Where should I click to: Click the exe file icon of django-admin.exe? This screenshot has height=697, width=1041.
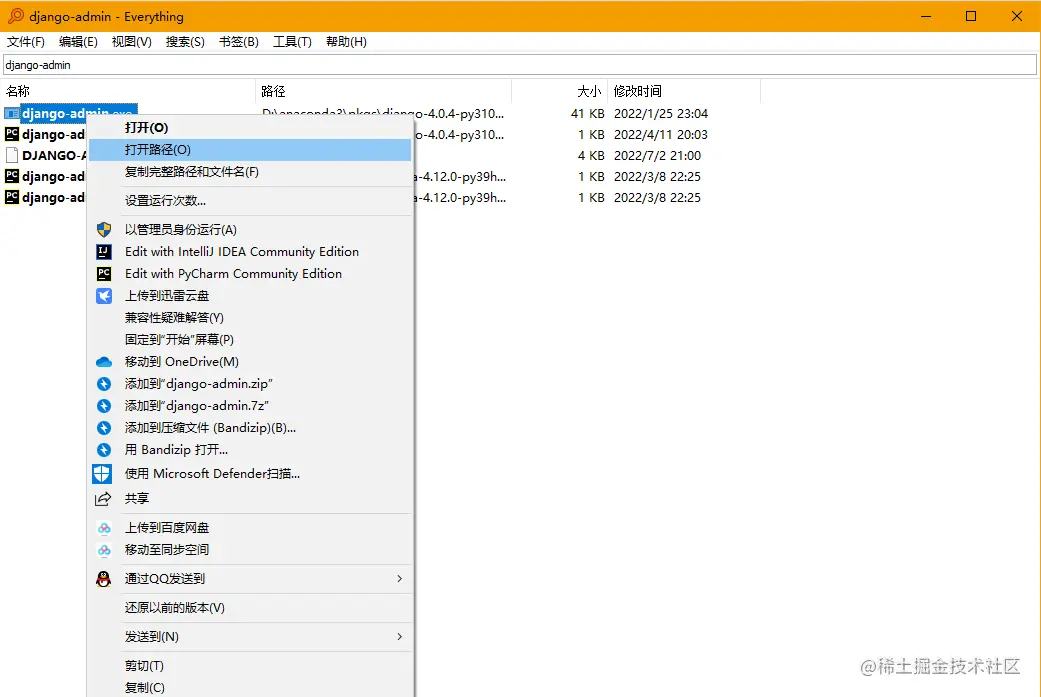[x=11, y=114]
